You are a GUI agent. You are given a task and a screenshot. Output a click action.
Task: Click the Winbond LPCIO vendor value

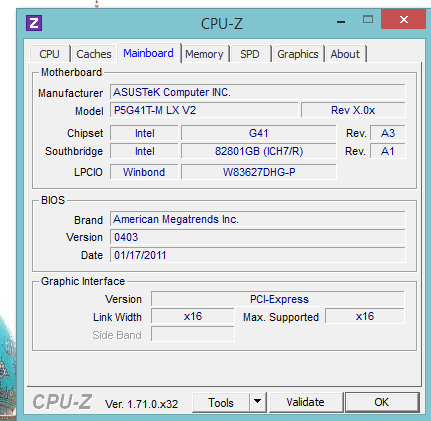tap(144, 172)
